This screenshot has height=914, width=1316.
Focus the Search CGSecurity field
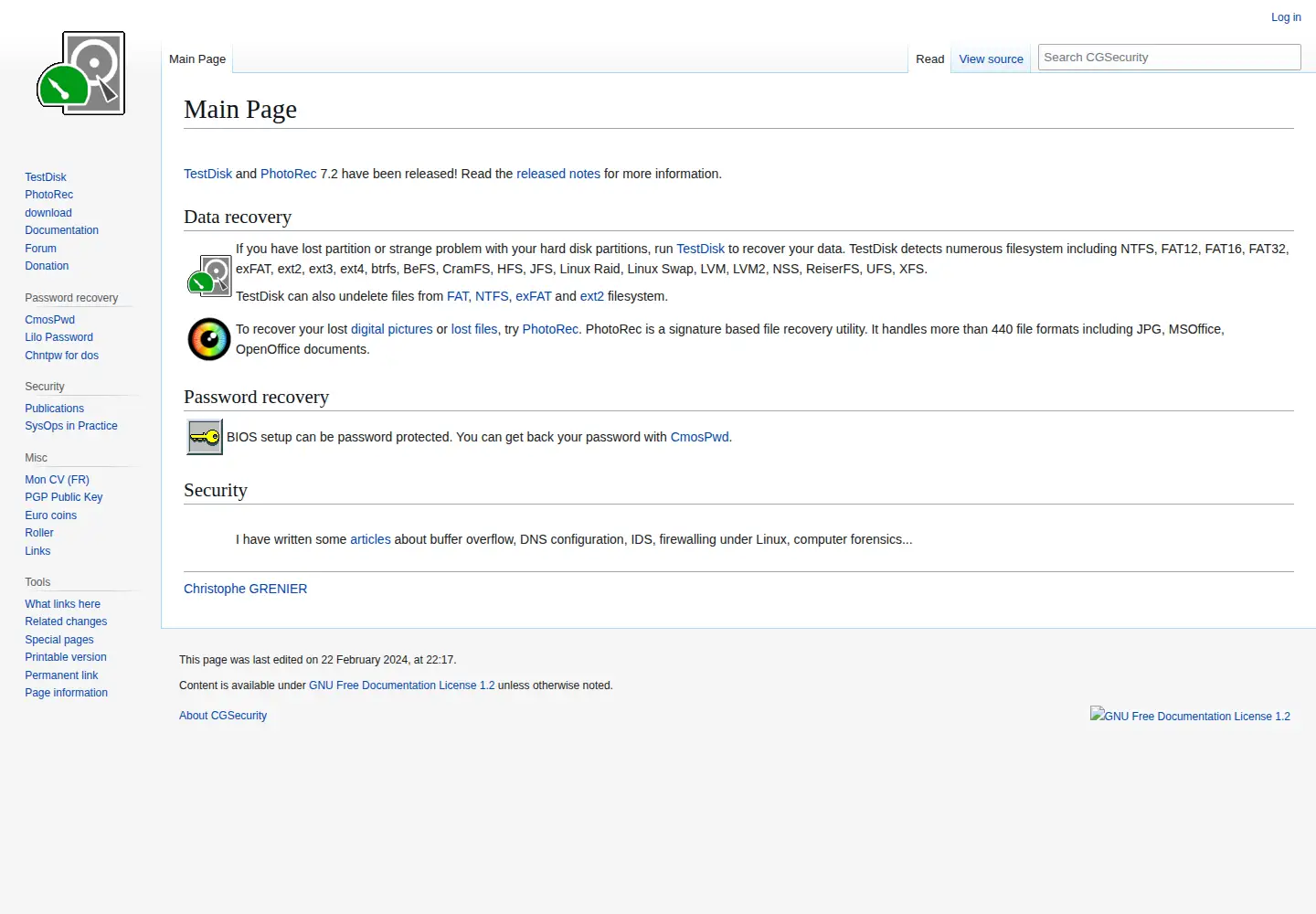(x=1169, y=57)
